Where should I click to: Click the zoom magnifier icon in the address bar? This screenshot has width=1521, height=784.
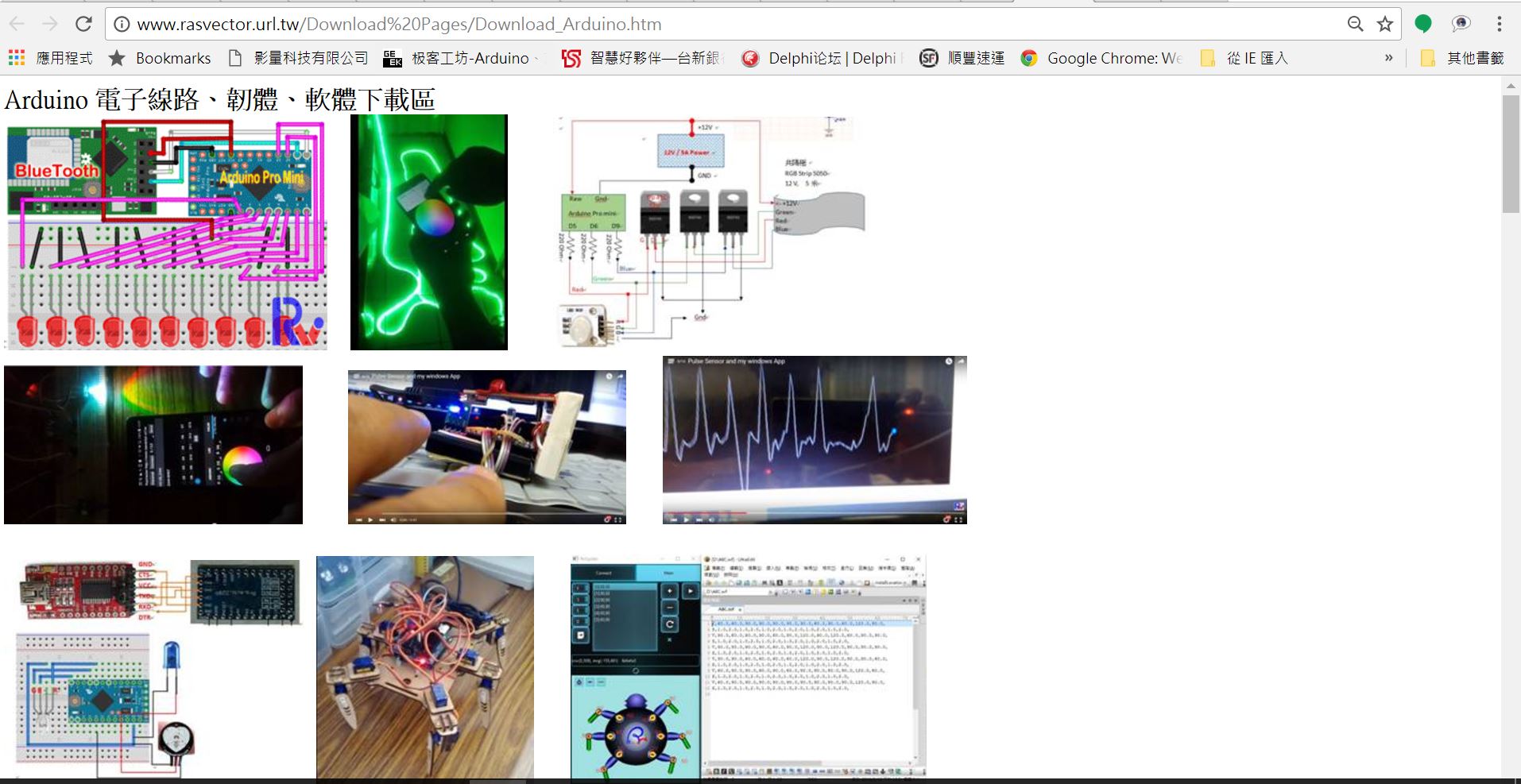tap(1355, 23)
